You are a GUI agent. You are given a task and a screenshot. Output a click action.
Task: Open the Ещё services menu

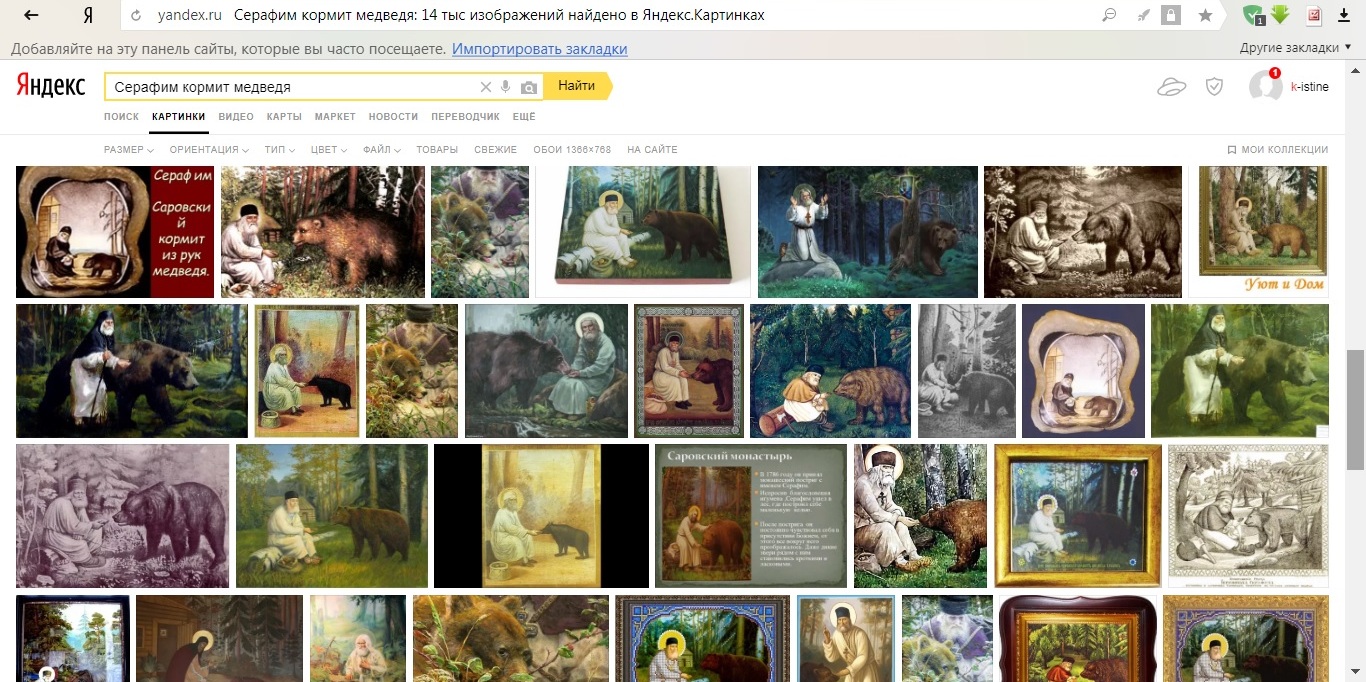click(524, 117)
